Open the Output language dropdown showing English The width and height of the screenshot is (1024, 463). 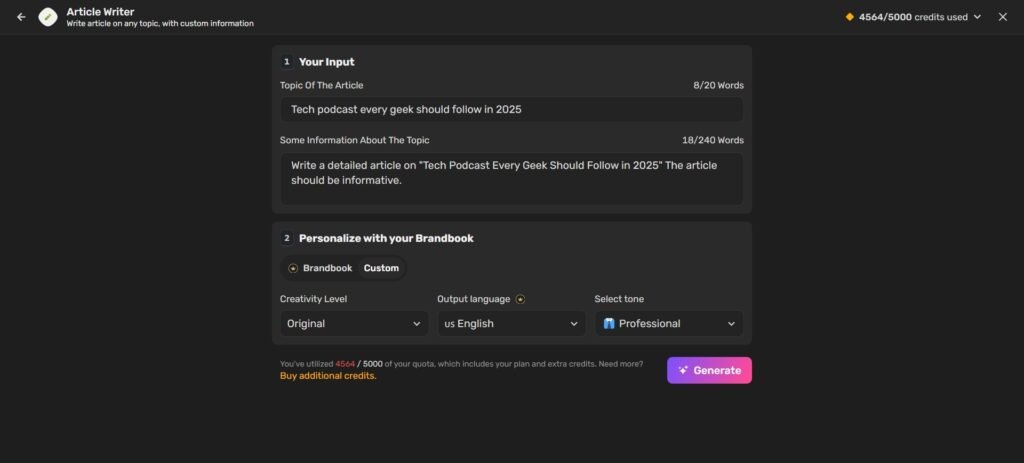click(x=511, y=323)
